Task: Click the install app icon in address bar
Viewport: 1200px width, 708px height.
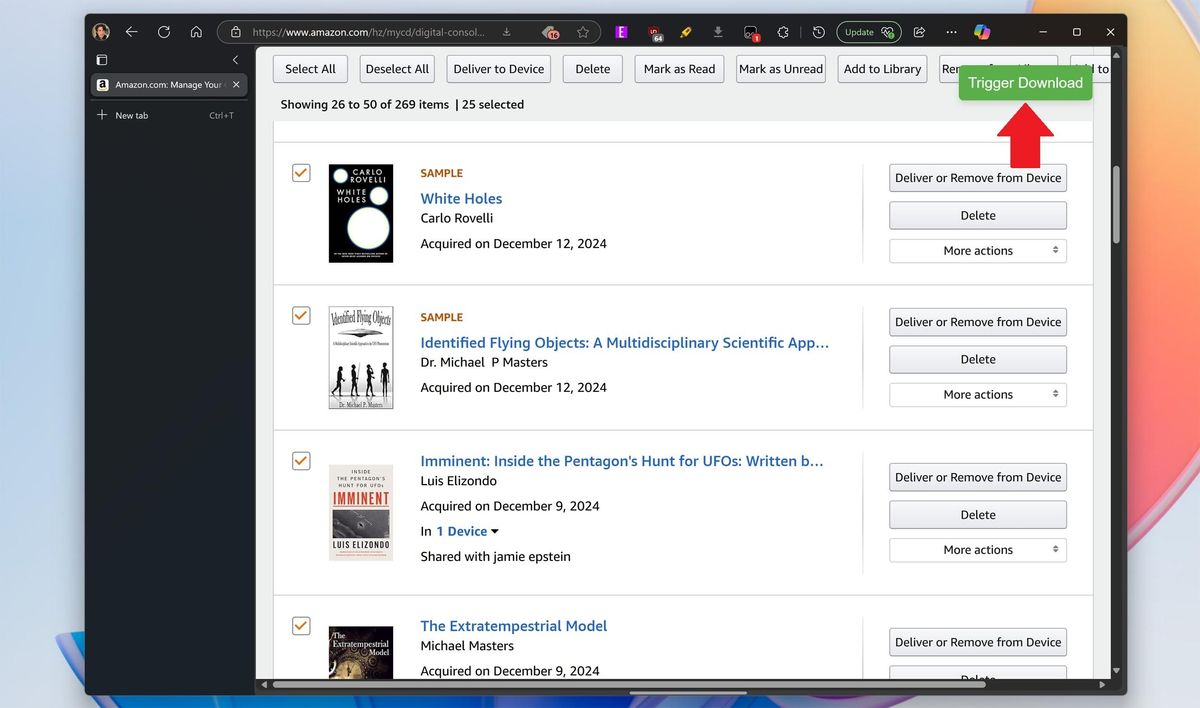Action: (507, 32)
